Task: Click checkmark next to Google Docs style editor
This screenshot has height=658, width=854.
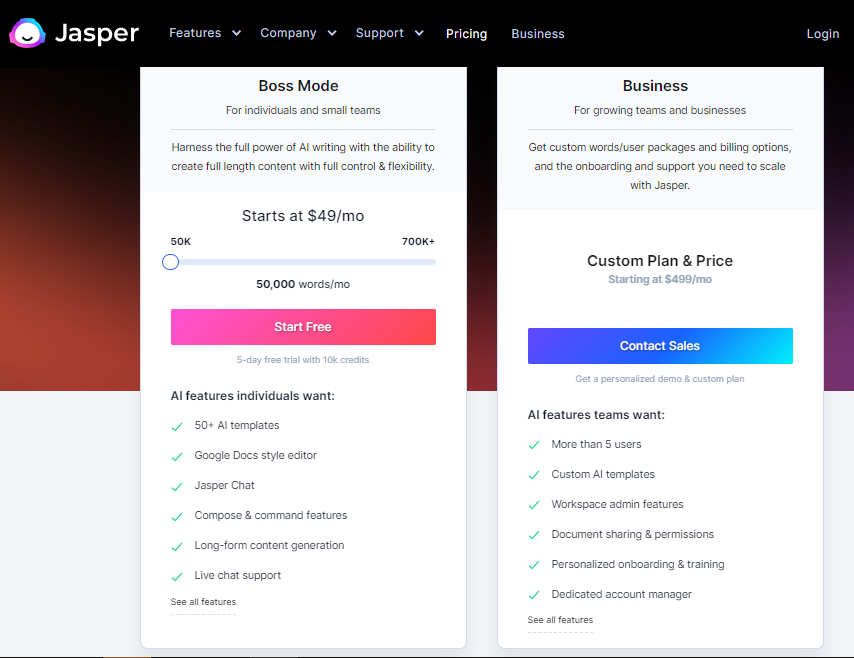Action: pos(177,456)
